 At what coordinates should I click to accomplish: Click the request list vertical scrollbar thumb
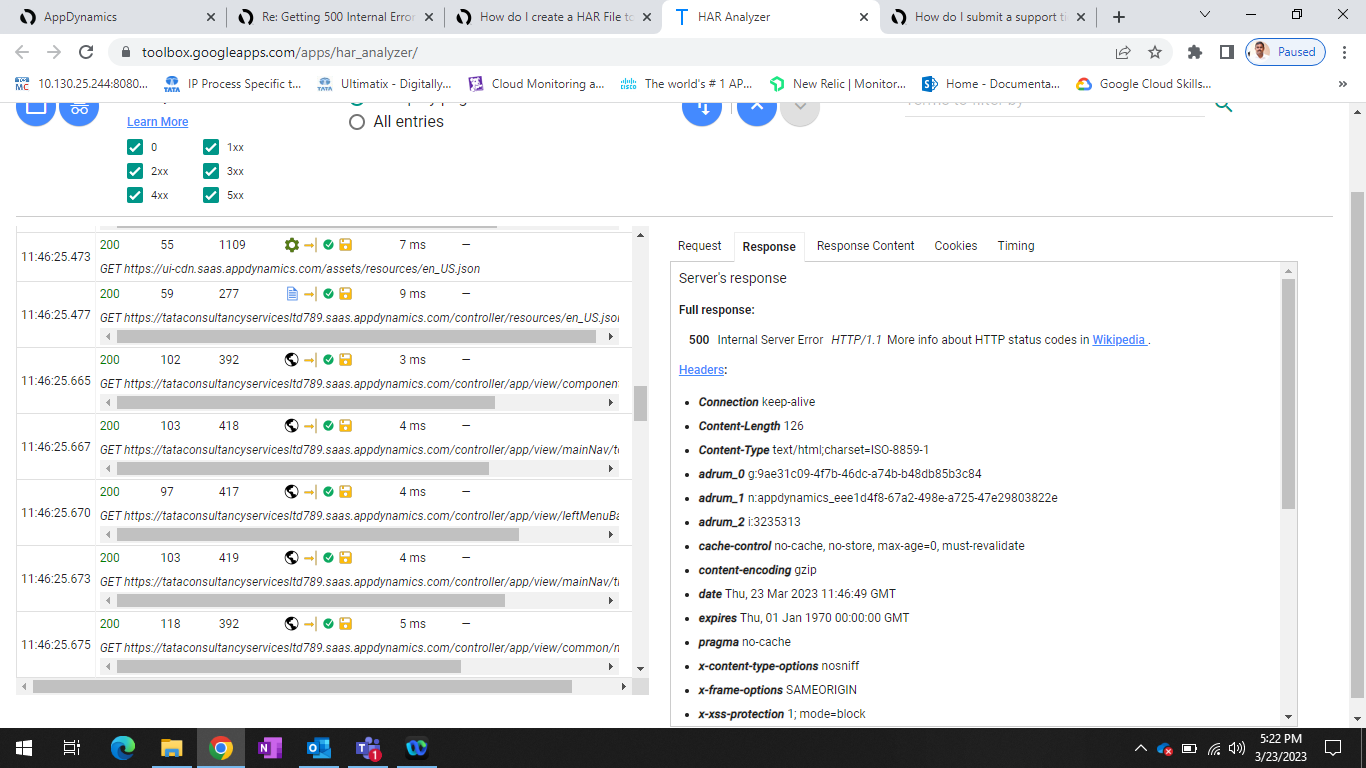click(x=640, y=403)
